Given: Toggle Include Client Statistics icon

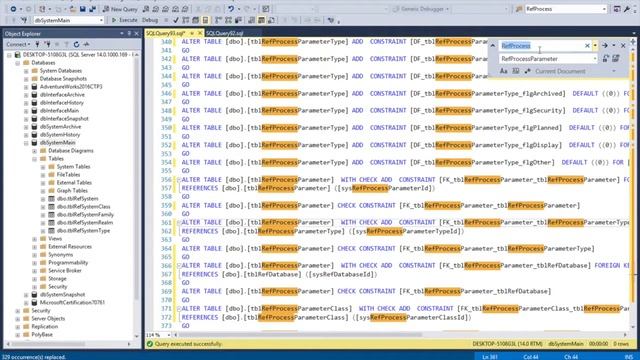Looking at the screenshot, I should tap(238, 20).
